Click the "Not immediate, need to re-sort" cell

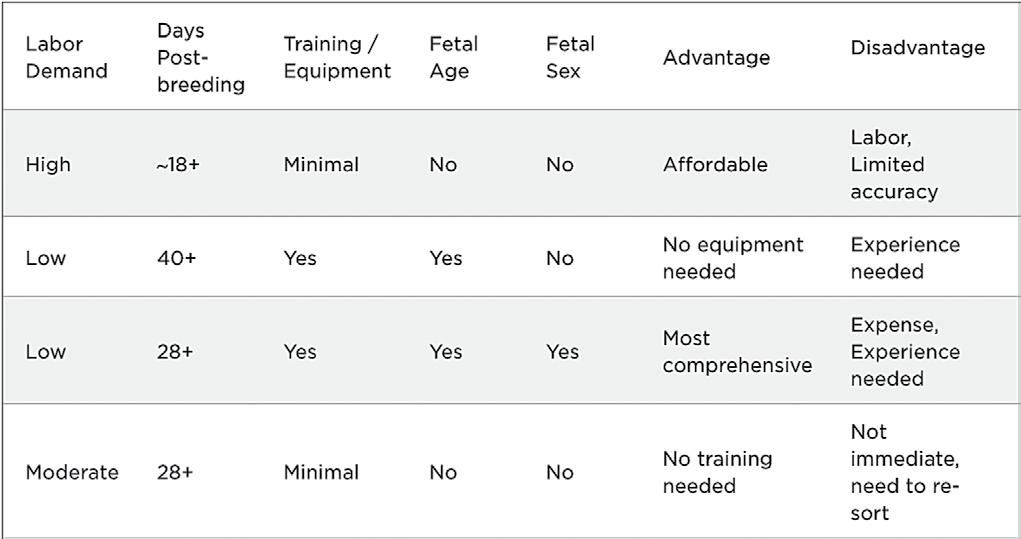coord(904,472)
